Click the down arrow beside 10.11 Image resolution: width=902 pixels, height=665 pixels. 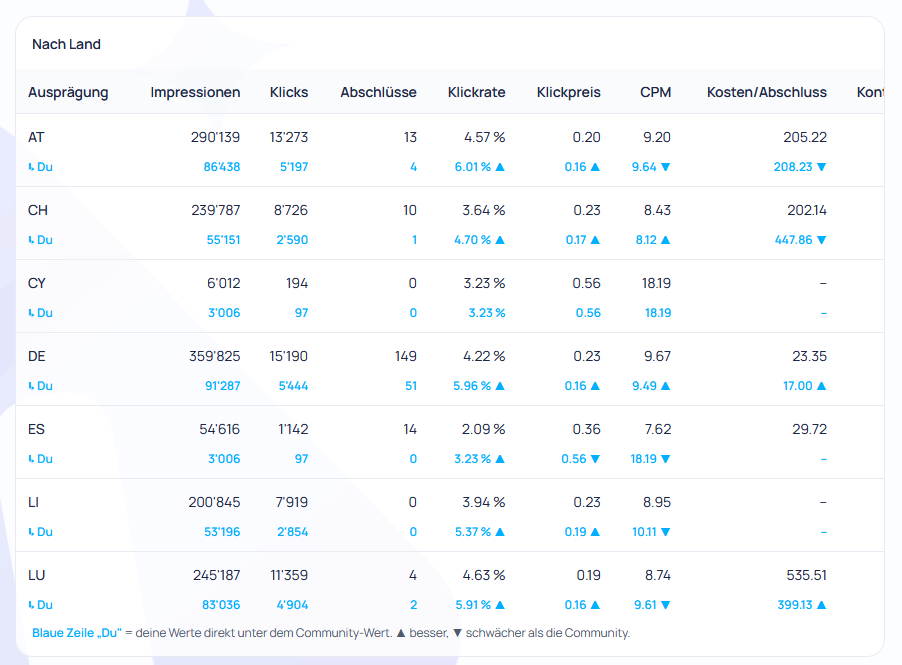[666, 533]
